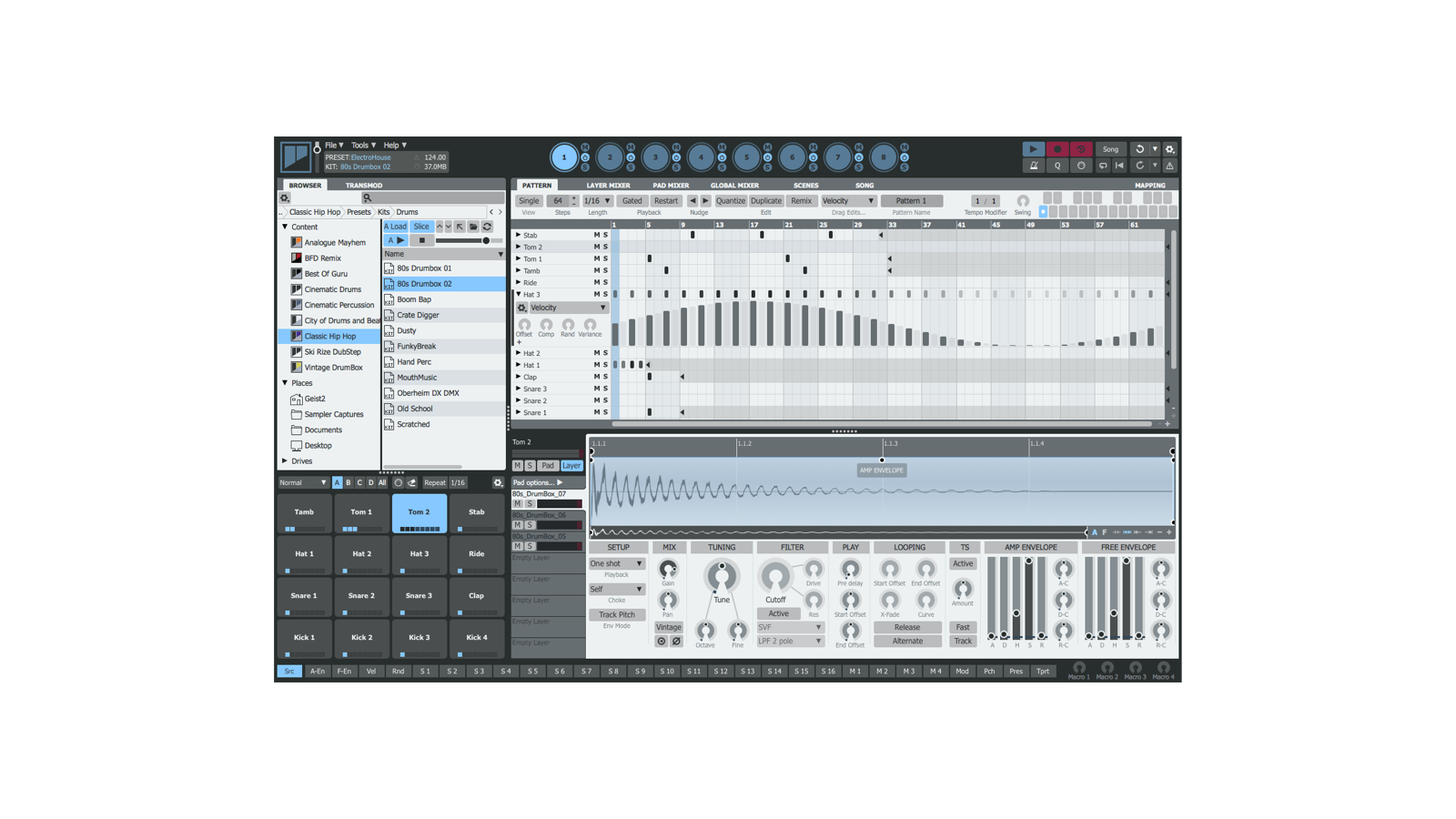Screen dimensions: 1456x819
Task: Open browser settings gear icon
Action: point(285,197)
